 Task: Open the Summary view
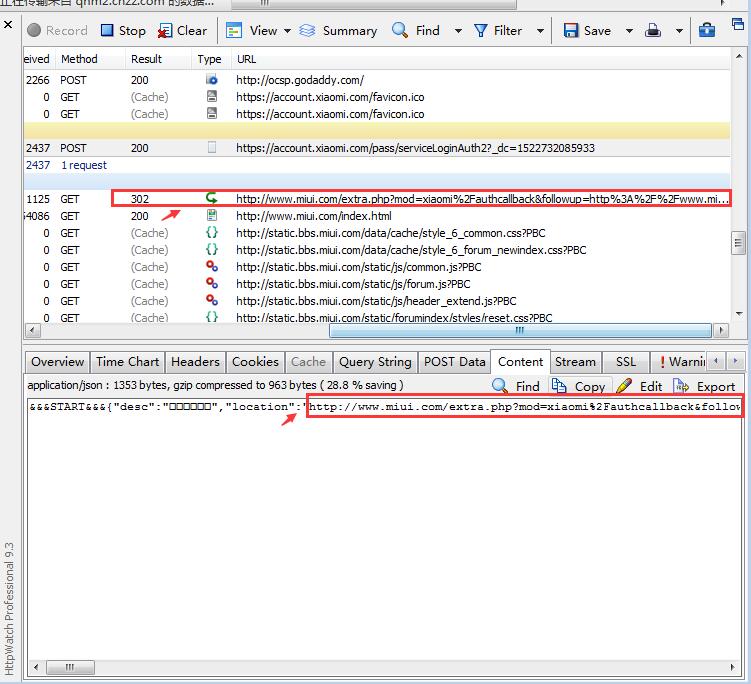tap(338, 31)
